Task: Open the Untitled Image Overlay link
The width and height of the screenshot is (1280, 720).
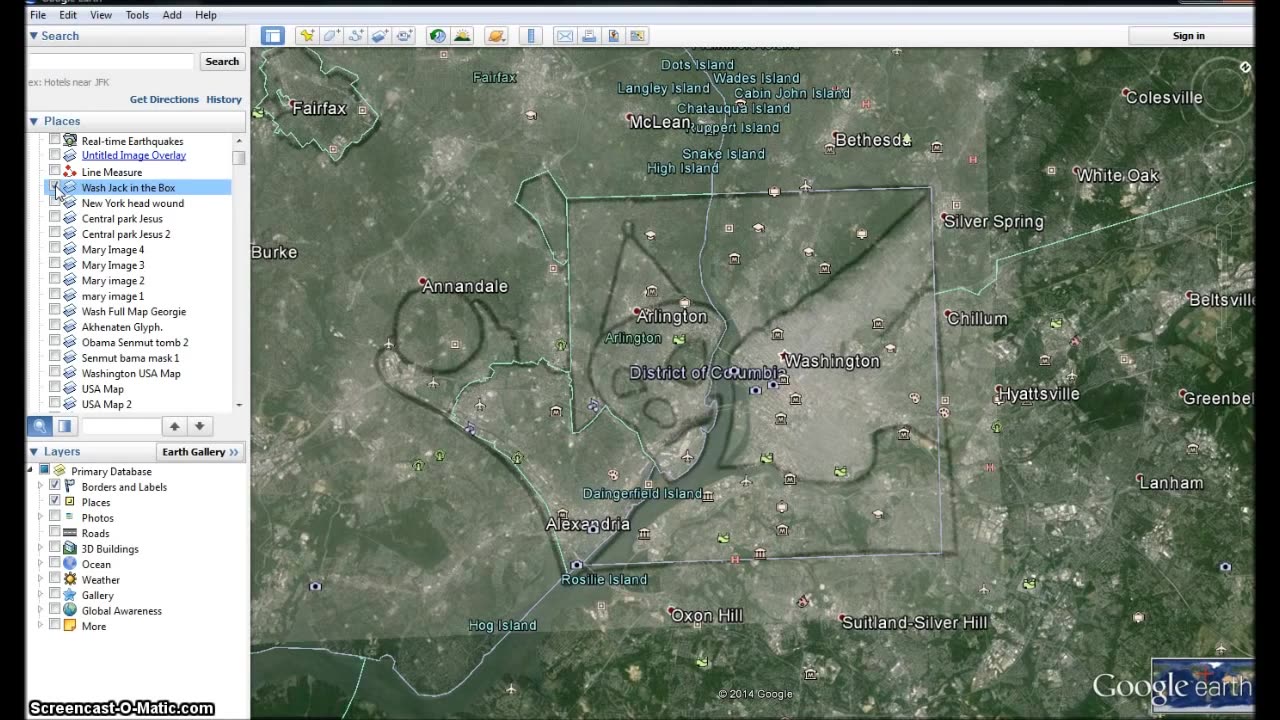Action: pyautogui.click(x=134, y=156)
